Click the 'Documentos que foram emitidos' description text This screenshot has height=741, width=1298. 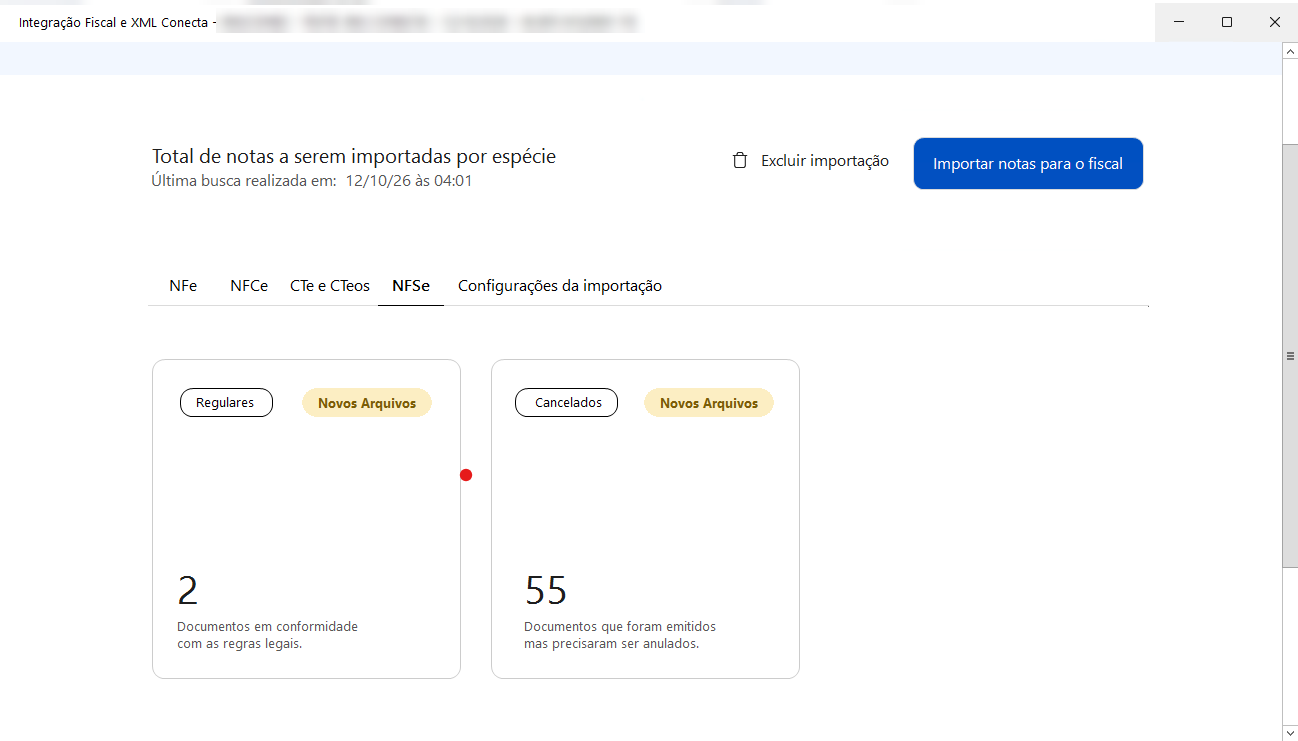click(x=620, y=635)
